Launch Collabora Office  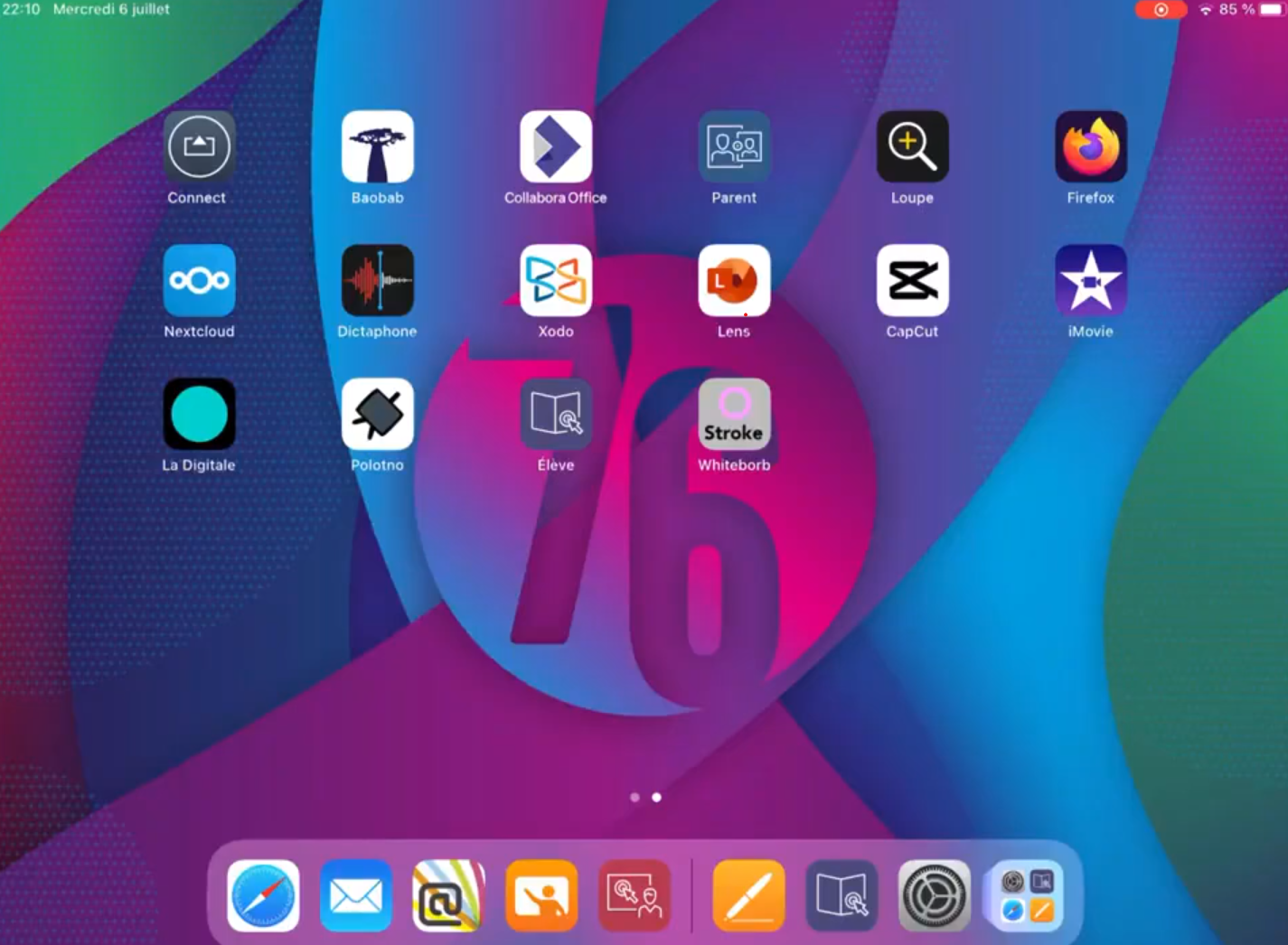[555, 147]
